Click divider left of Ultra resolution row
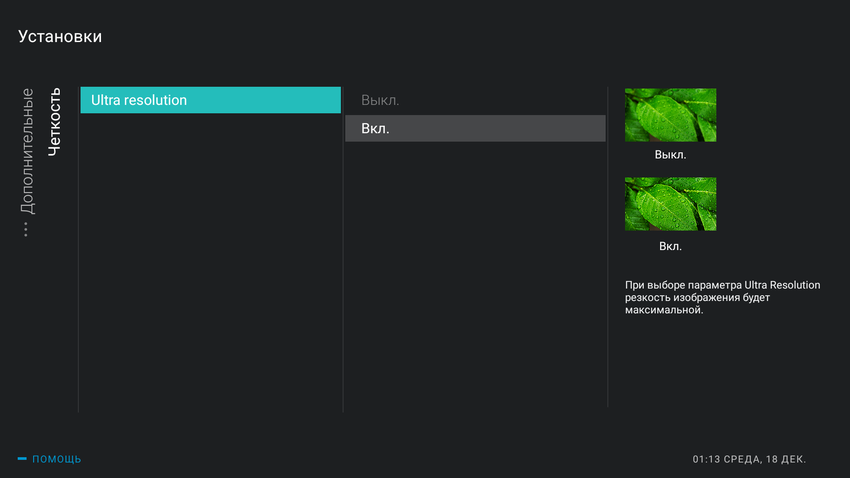The height and width of the screenshot is (478, 850). [78, 250]
